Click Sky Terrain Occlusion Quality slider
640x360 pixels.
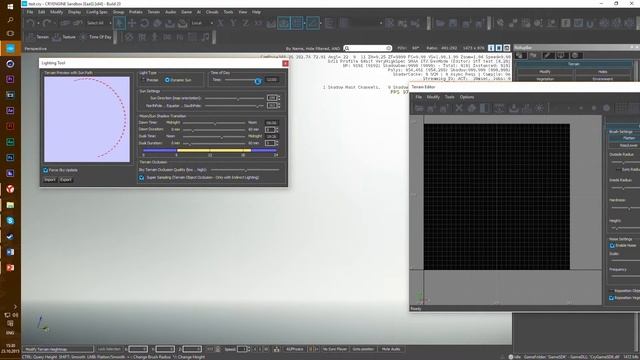click(x=244, y=170)
